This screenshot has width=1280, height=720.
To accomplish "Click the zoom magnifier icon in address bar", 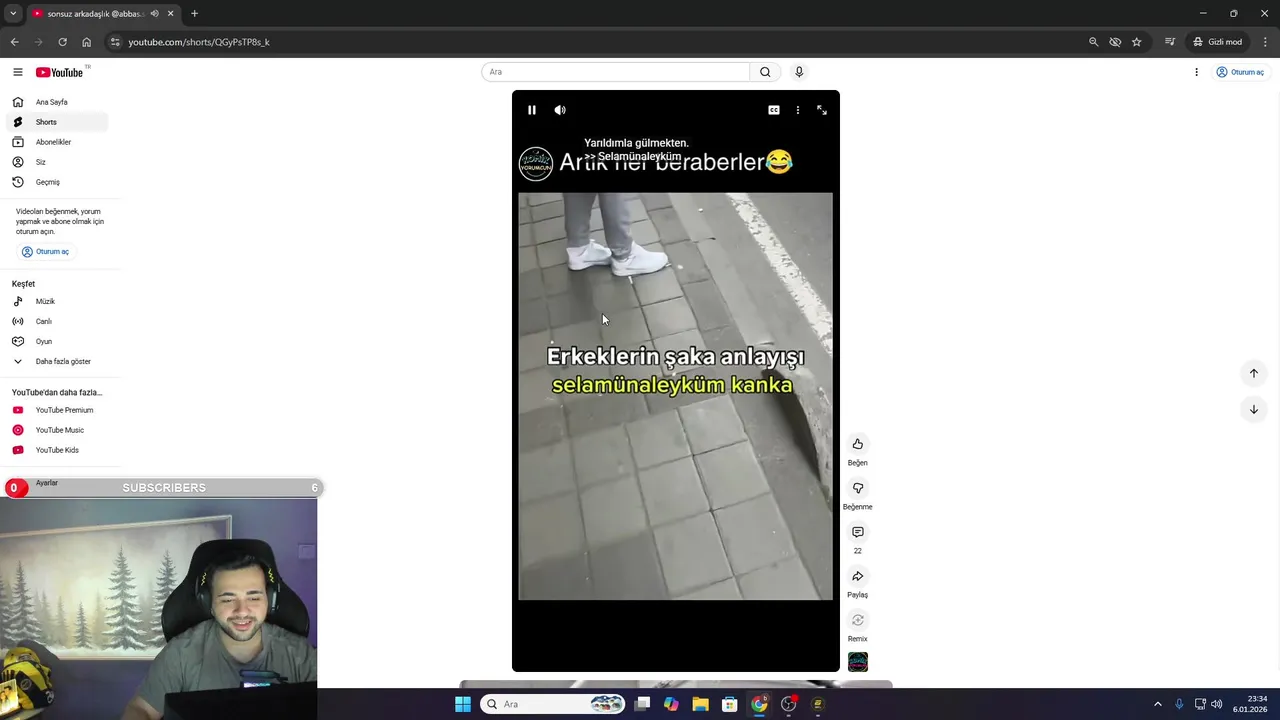I will (1093, 42).
